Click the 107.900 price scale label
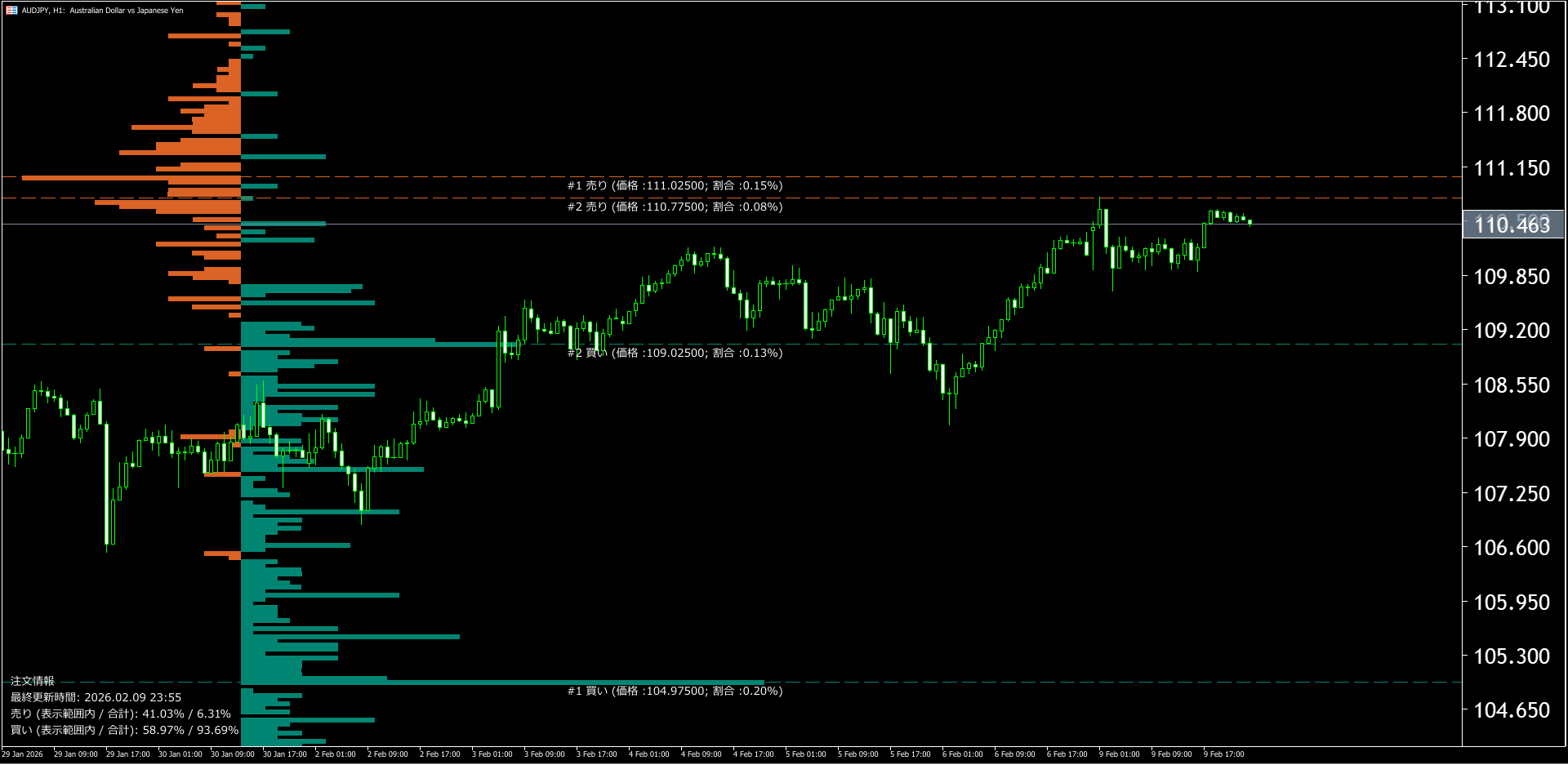This screenshot has width=1568, height=765. (1512, 439)
